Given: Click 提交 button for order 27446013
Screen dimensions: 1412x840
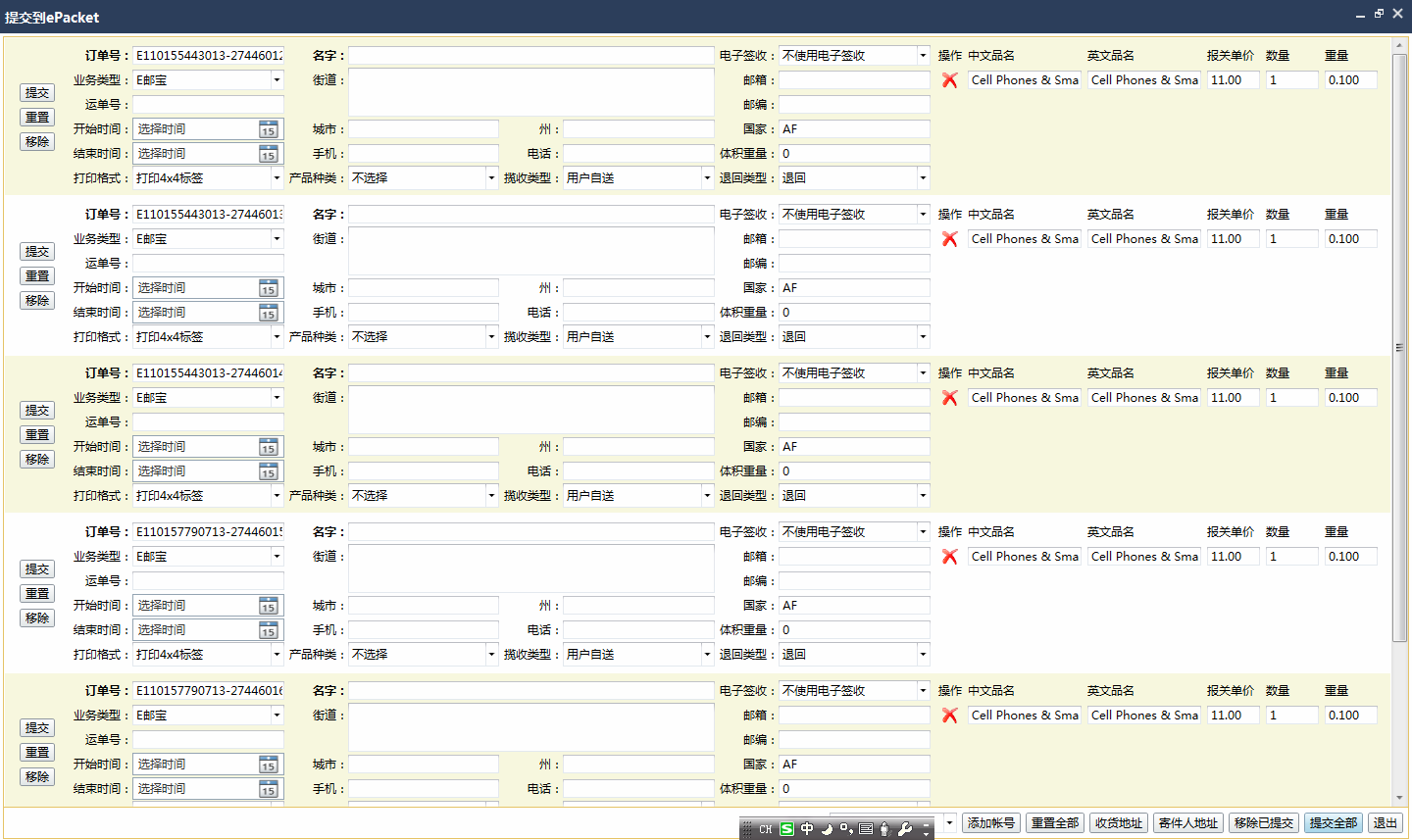Looking at the screenshot, I should click(37, 252).
